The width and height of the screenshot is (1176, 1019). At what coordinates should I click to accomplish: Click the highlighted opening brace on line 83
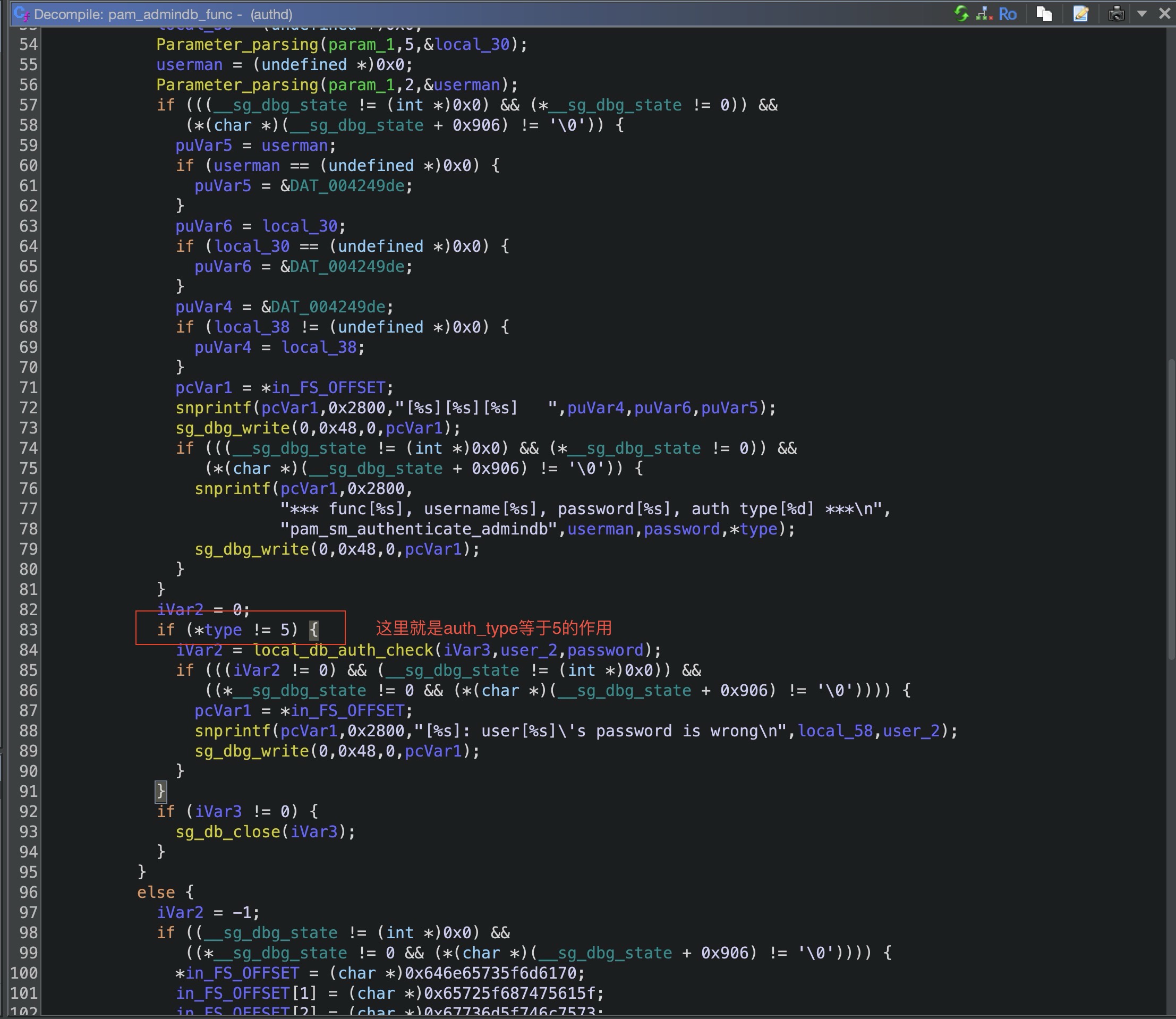point(314,630)
